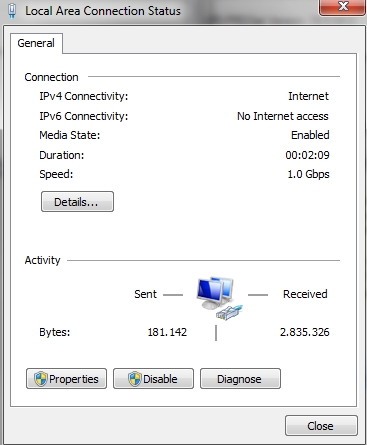The height and width of the screenshot is (445, 367).
Task: Disable the local area connection
Action: (x=153, y=379)
